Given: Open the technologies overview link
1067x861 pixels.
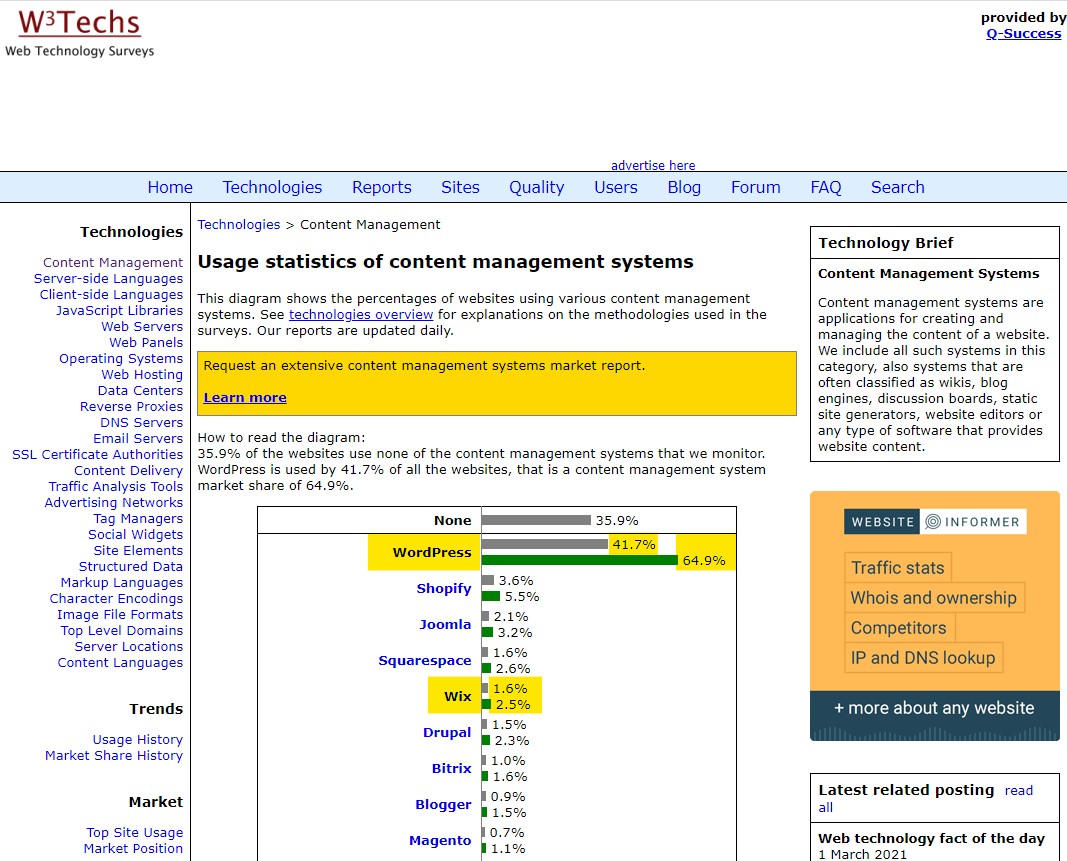Looking at the screenshot, I should tap(361, 314).
